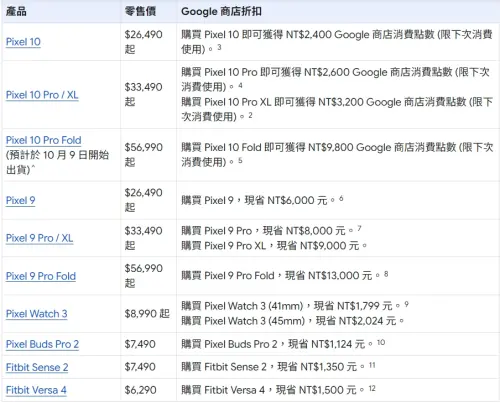Viewport: 500px width, 403px height.
Task: Open the Fitbit Sense 2 link
Action: click(x=37, y=367)
